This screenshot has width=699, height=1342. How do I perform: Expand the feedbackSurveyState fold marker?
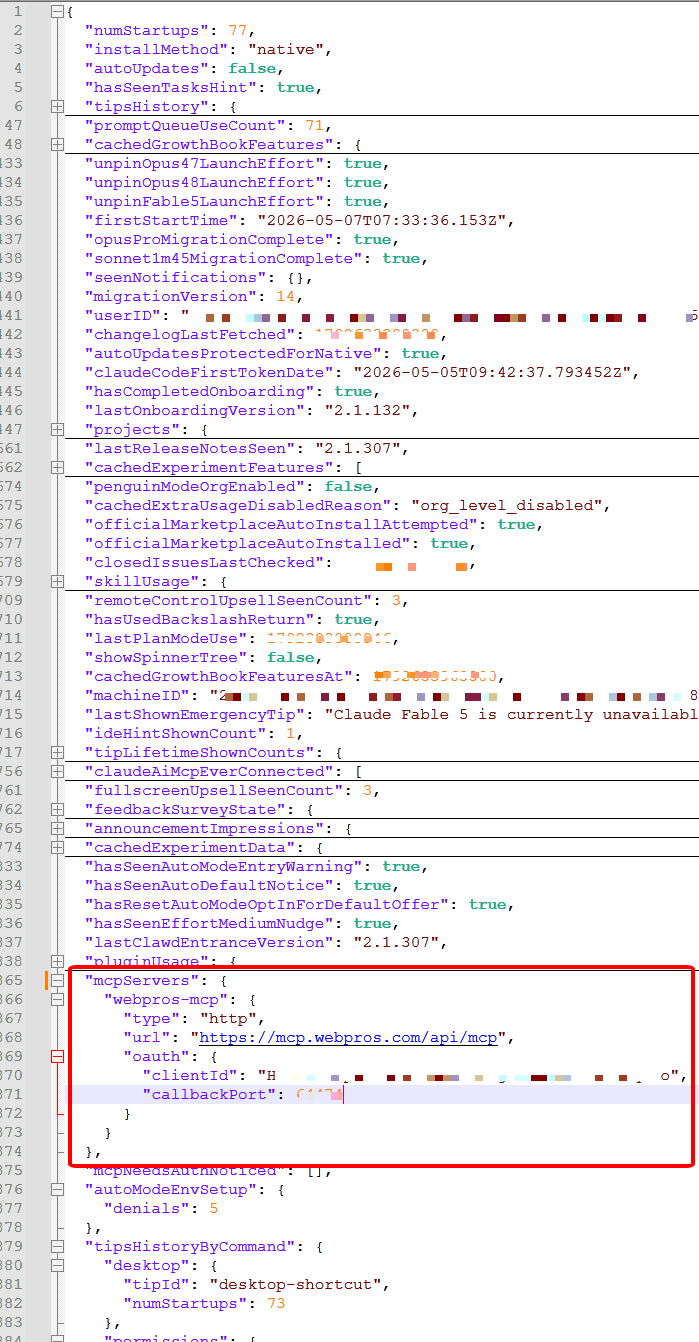[x=57, y=809]
